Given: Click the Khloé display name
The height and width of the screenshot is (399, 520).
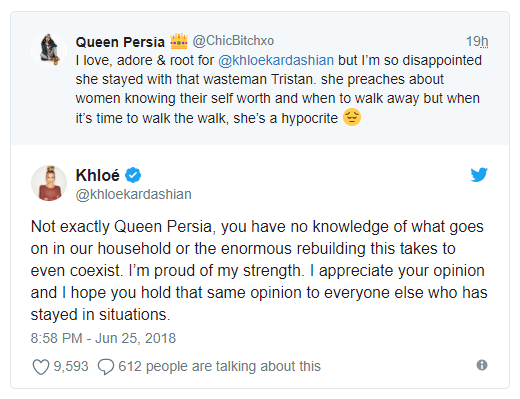Looking at the screenshot, I should [x=98, y=175].
